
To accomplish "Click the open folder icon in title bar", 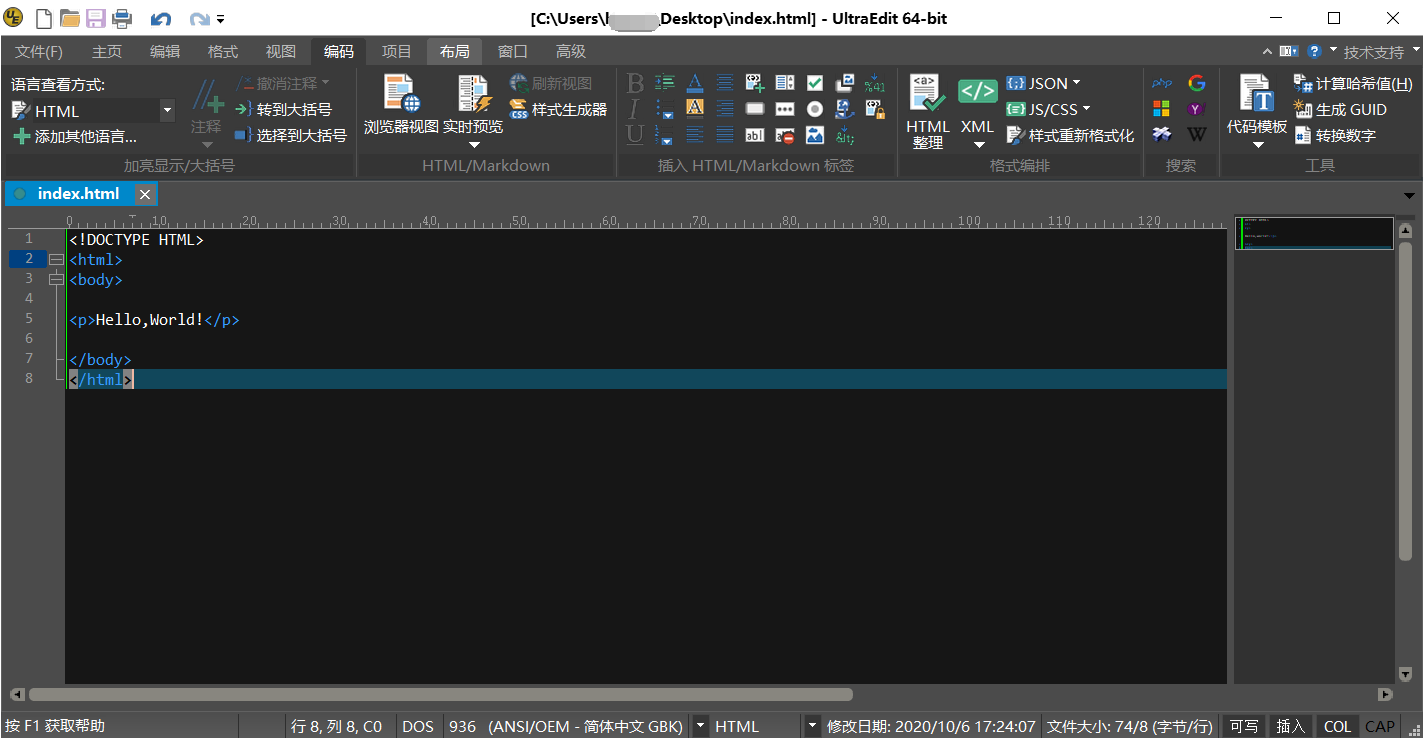I will 69,18.
